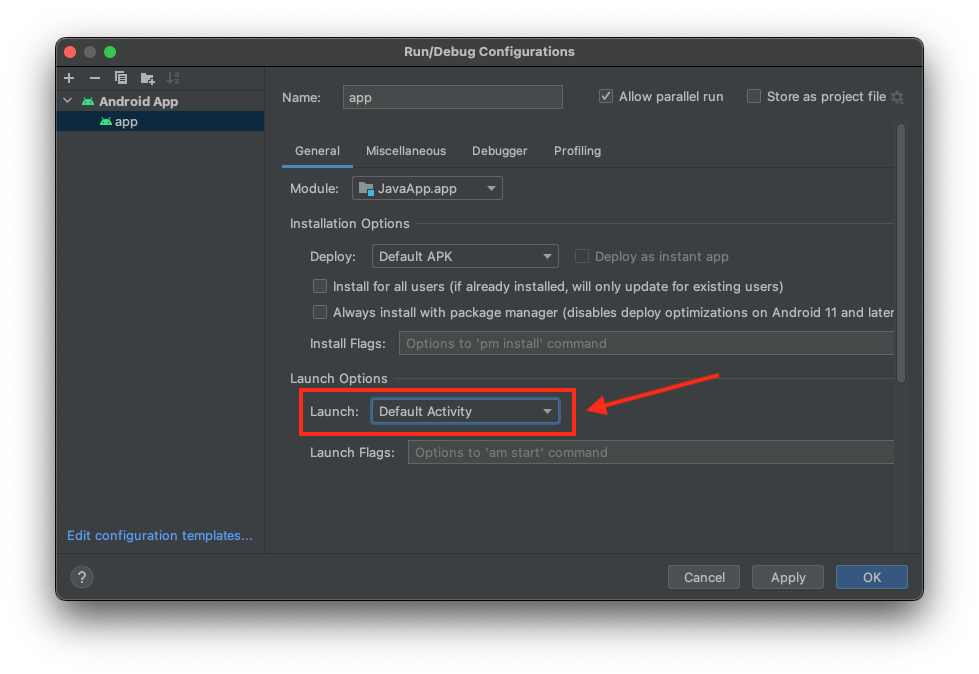
Task: Switch to the Miscellaneous tab
Action: [406, 151]
